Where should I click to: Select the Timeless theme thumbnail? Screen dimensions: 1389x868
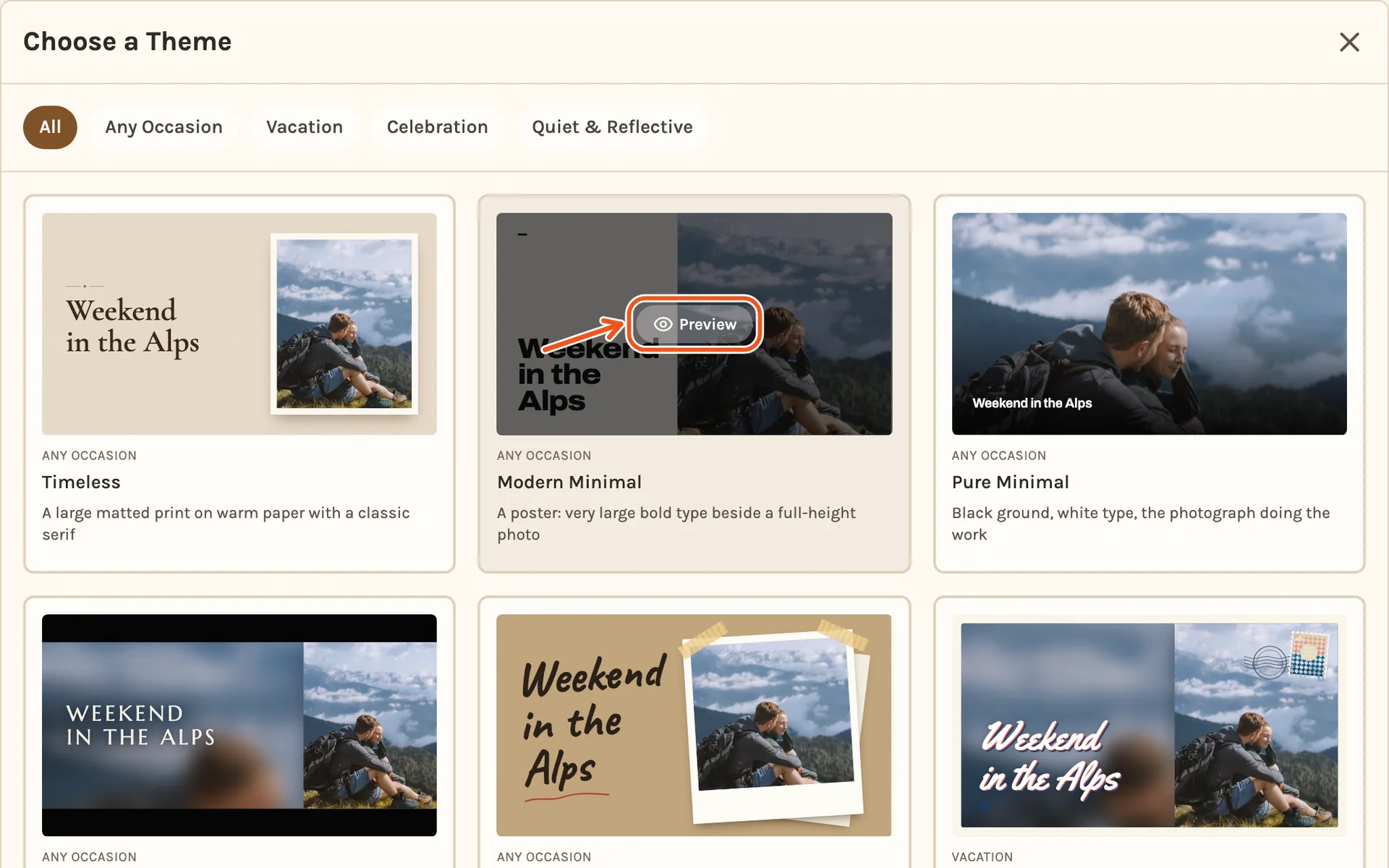[x=239, y=323]
